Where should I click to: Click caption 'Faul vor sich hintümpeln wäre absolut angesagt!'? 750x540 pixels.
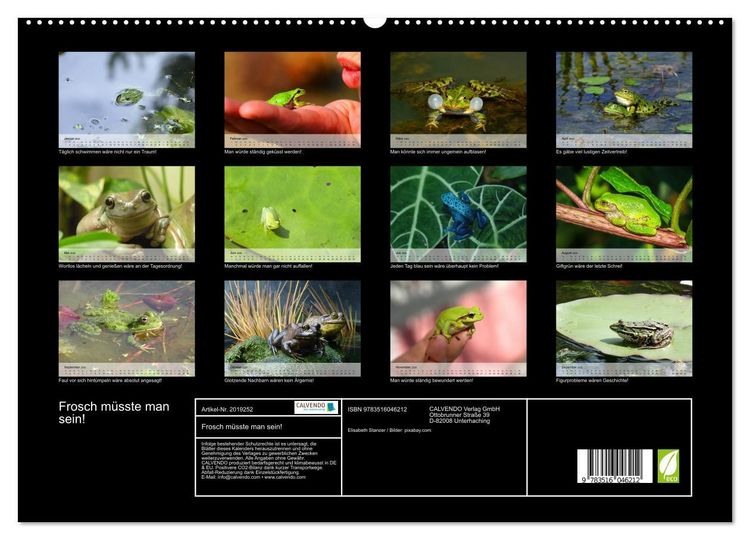click(110, 380)
